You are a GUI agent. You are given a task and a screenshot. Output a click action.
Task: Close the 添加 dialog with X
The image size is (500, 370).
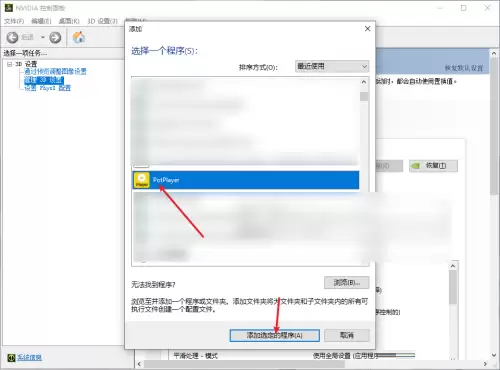pos(367,29)
